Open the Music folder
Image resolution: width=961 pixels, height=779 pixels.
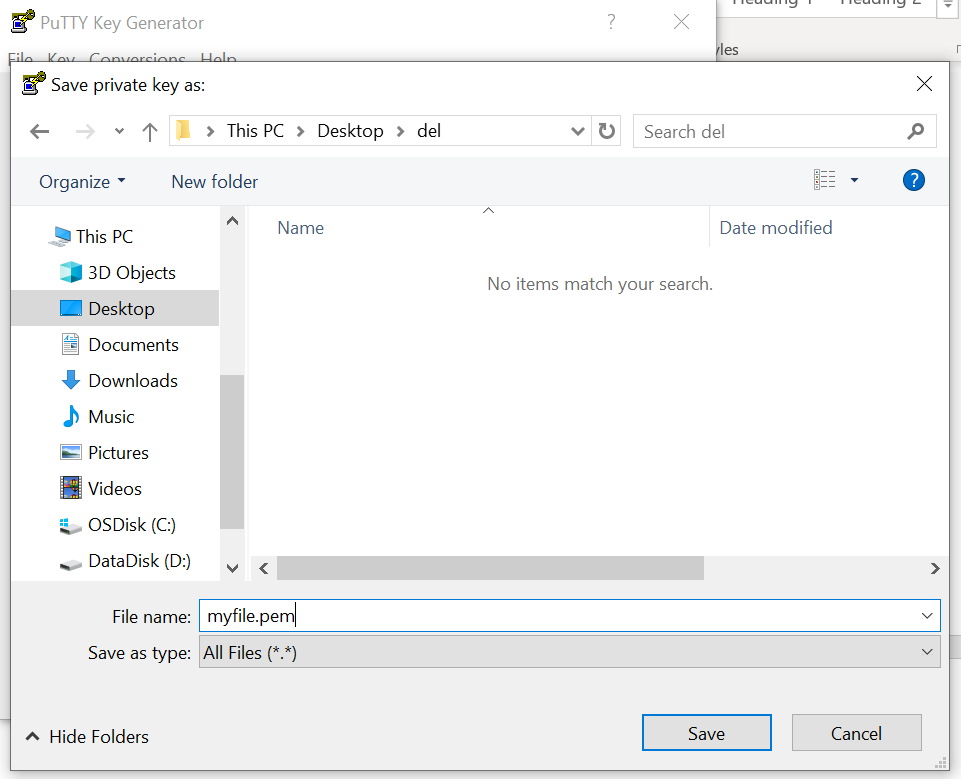110,417
